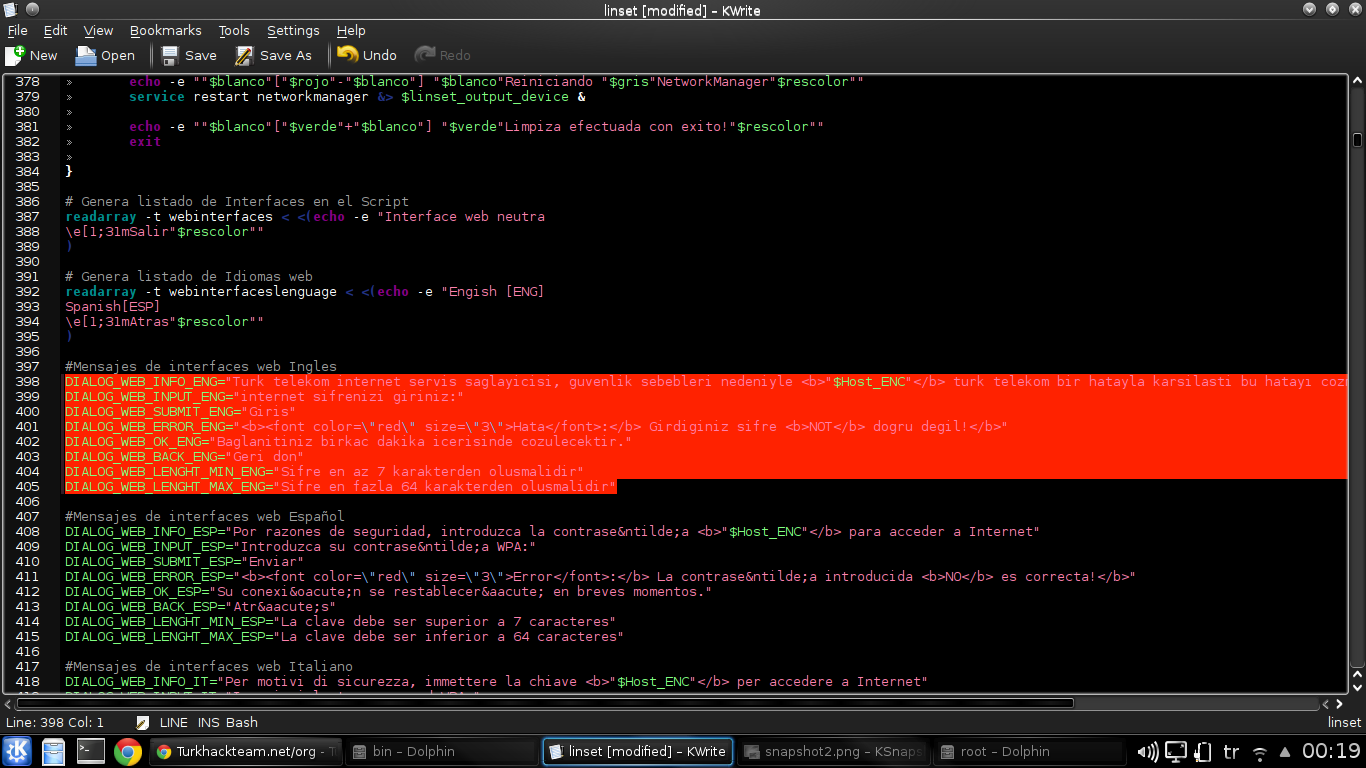1366x768 pixels.
Task: Switch to the snapshot2.png KSnapshot task
Action: click(x=832, y=751)
